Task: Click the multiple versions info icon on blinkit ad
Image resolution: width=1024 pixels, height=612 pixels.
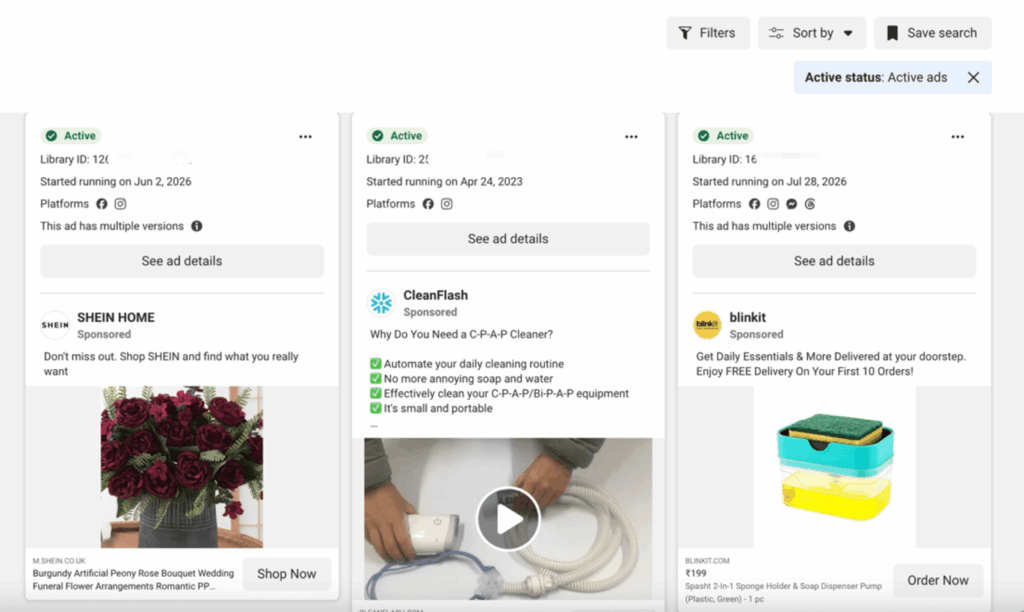Action: pos(849,226)
